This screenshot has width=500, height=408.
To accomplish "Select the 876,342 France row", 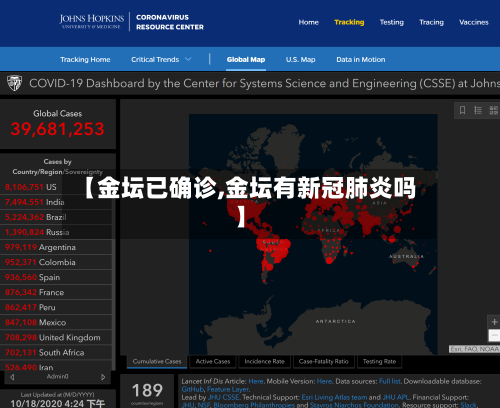I will coord(56,292).
